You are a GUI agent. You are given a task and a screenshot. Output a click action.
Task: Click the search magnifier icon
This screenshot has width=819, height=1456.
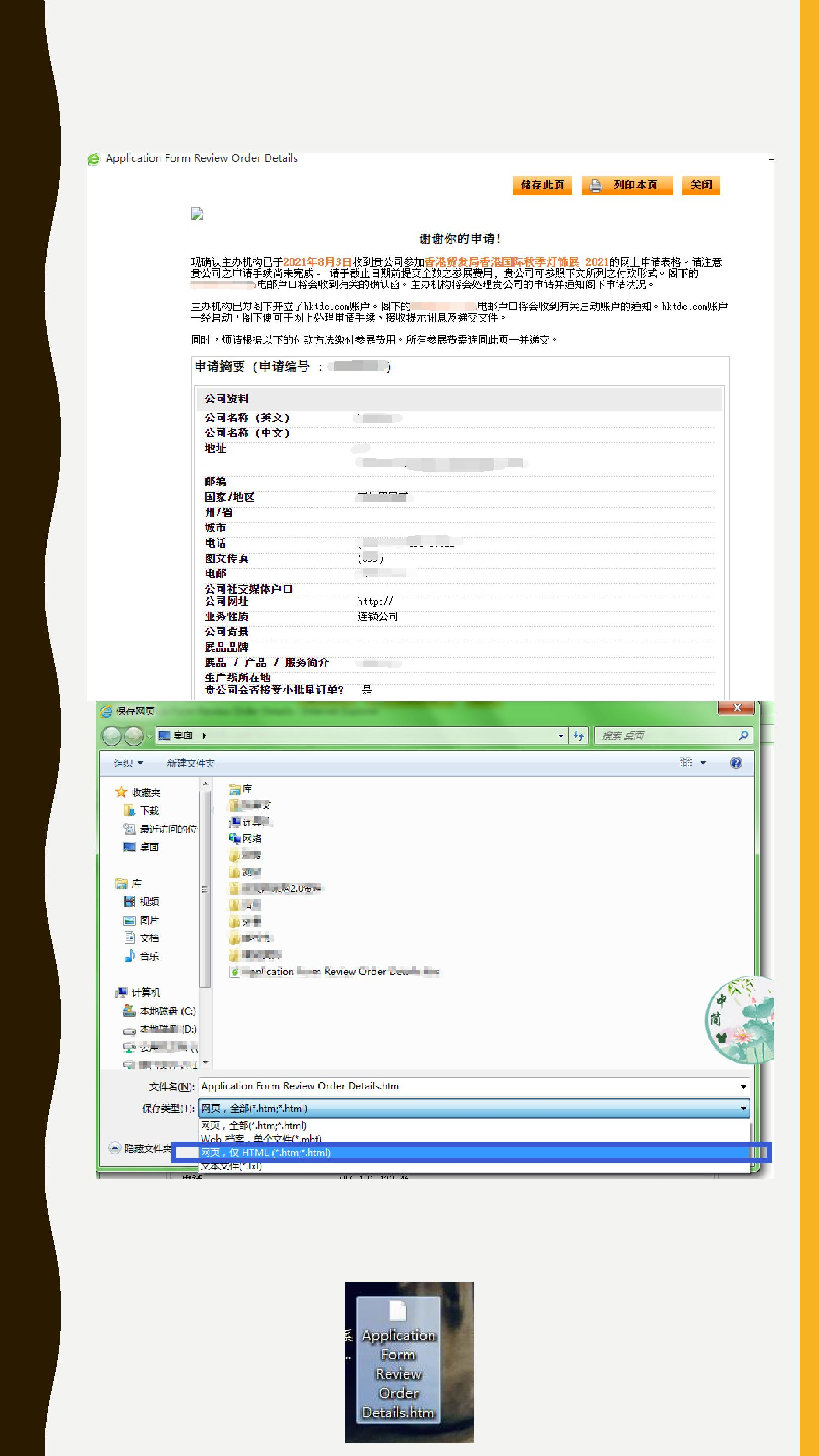tap(743, 736)
